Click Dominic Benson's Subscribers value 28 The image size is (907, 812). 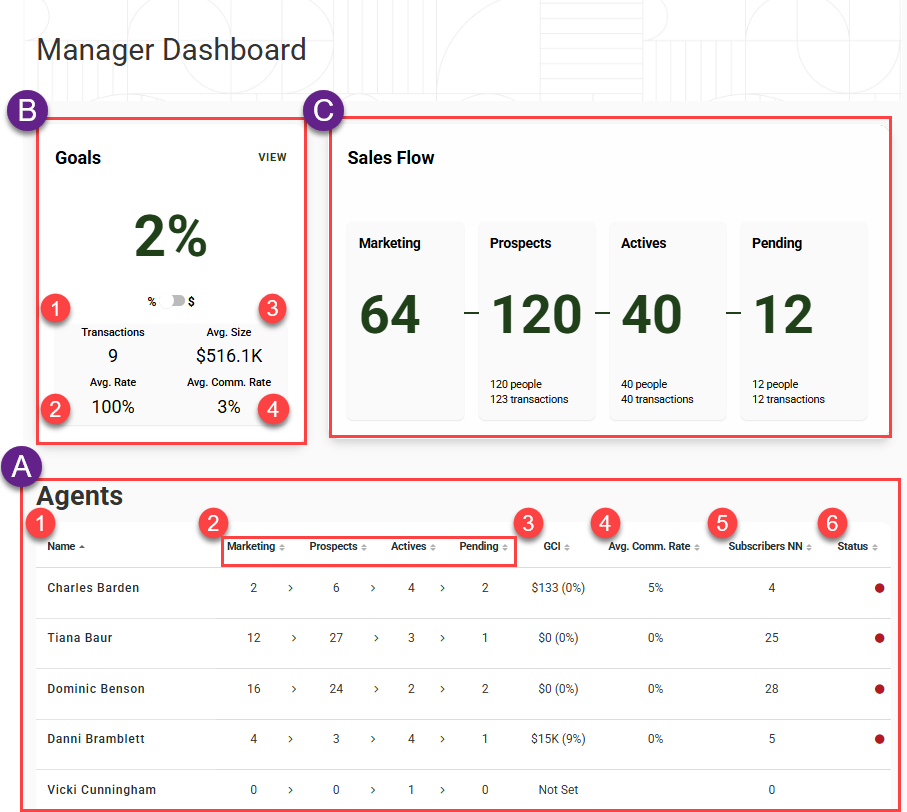click(772, 689)
